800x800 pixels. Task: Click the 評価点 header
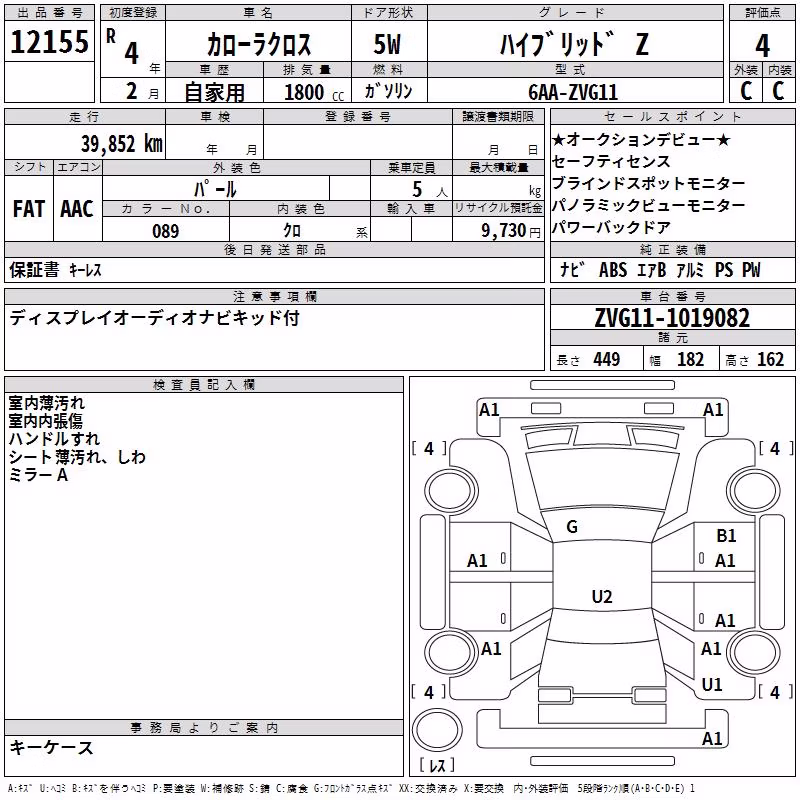tap(763, 12)
